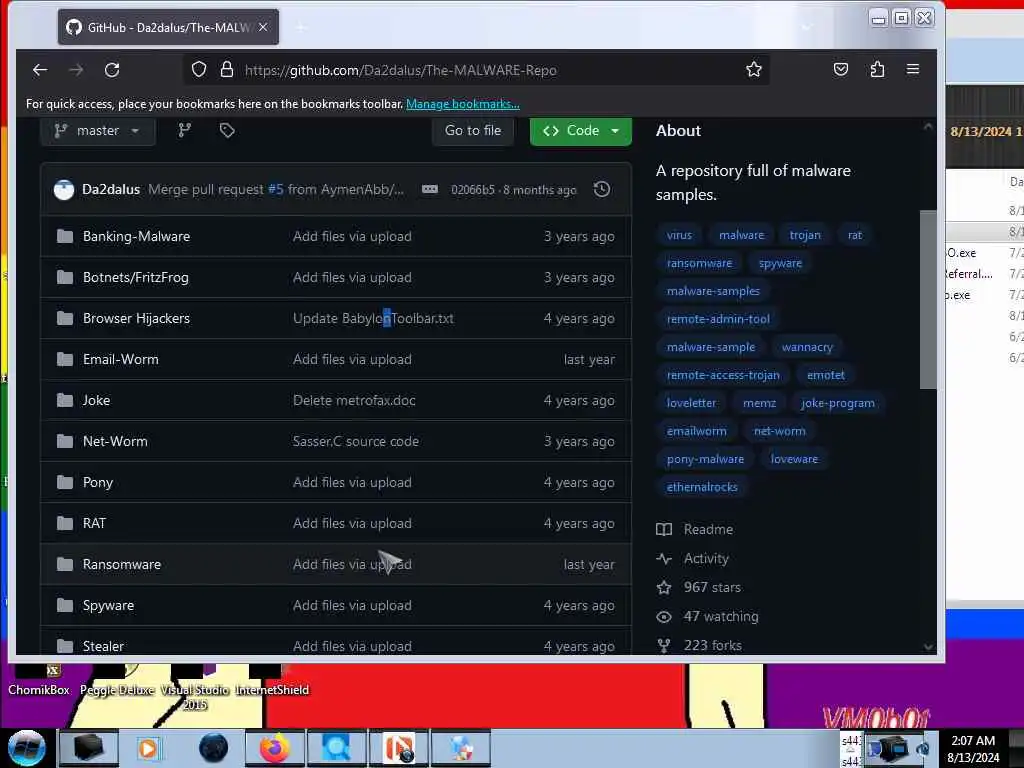
Task: Open the Joke folder
Action: pos(96,400)
